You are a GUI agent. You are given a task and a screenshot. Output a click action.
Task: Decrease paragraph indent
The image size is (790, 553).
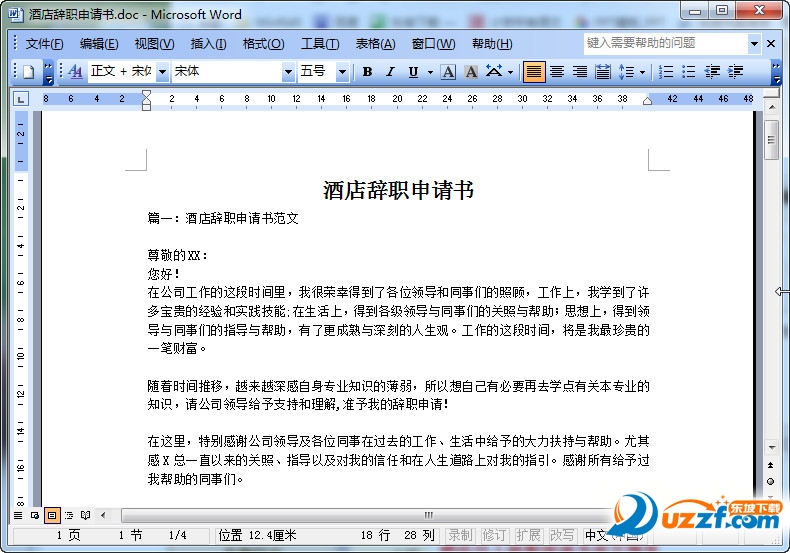[x=712, y=72]
